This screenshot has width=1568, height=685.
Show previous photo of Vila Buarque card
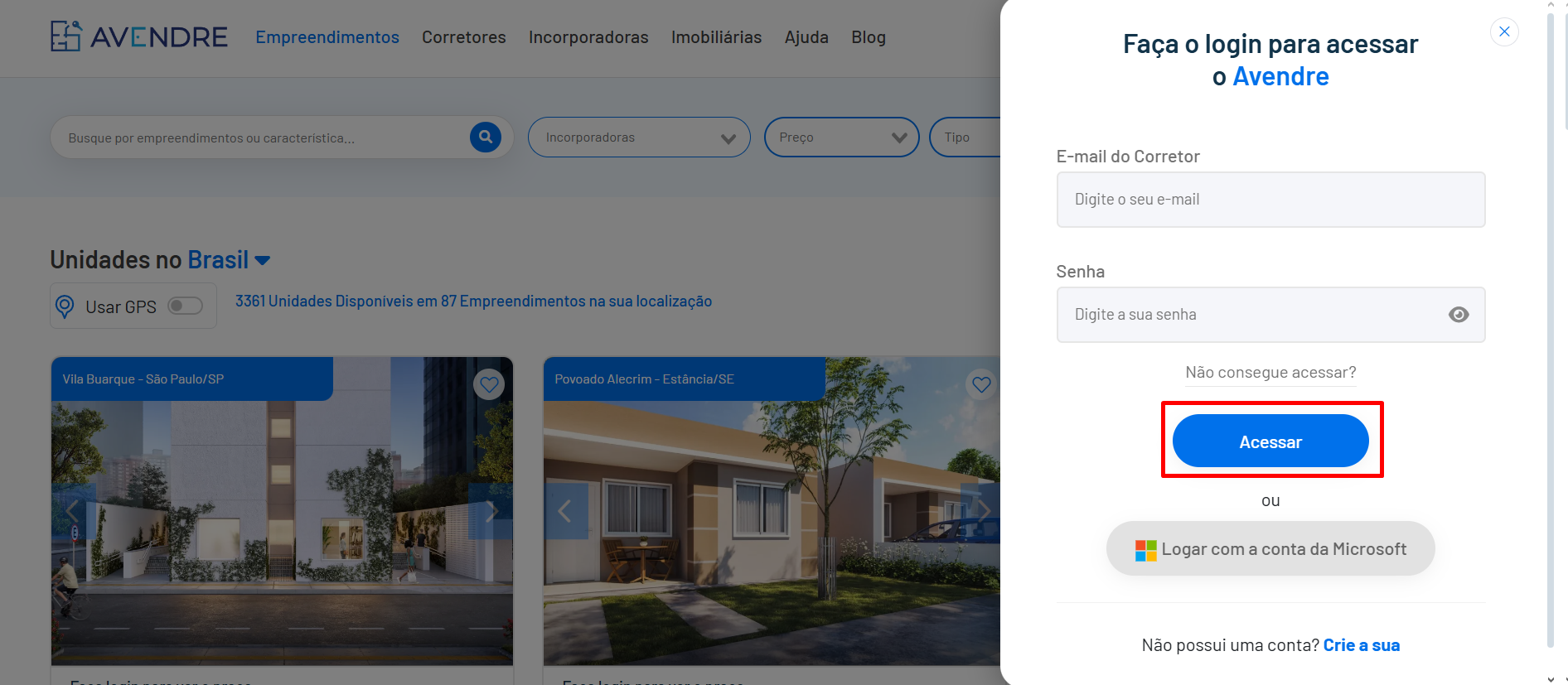click(x=73, y=511)
